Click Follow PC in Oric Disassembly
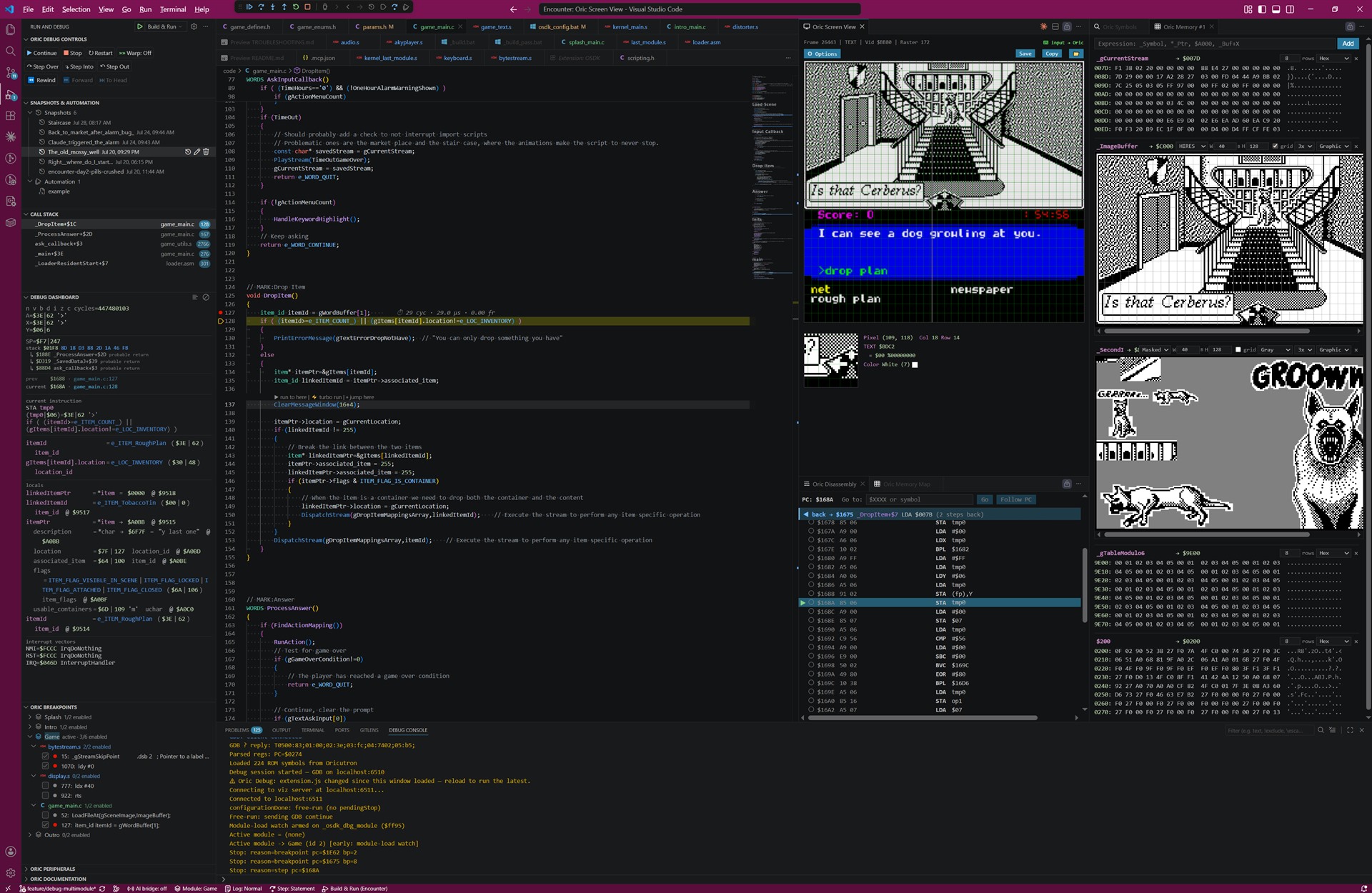 pyautogui.click(x=1015, y=499)
